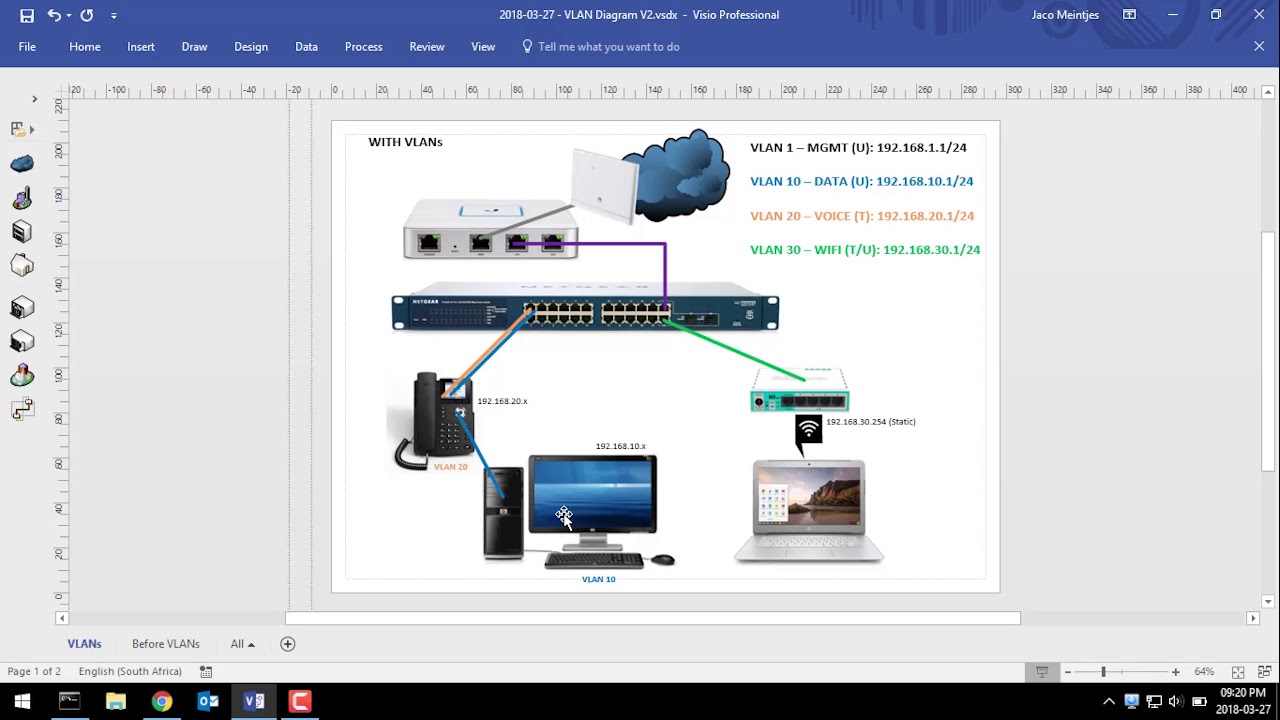The image size is (1280, 720).
Task: Click the lightbulb Tell Me icon
Action: coord(527,46)
